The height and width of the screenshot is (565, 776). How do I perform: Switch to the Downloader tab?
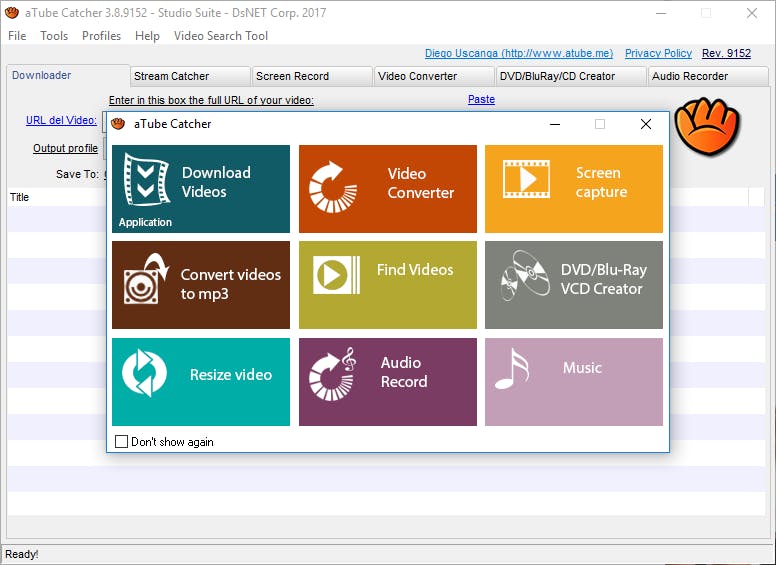(68, 75)
